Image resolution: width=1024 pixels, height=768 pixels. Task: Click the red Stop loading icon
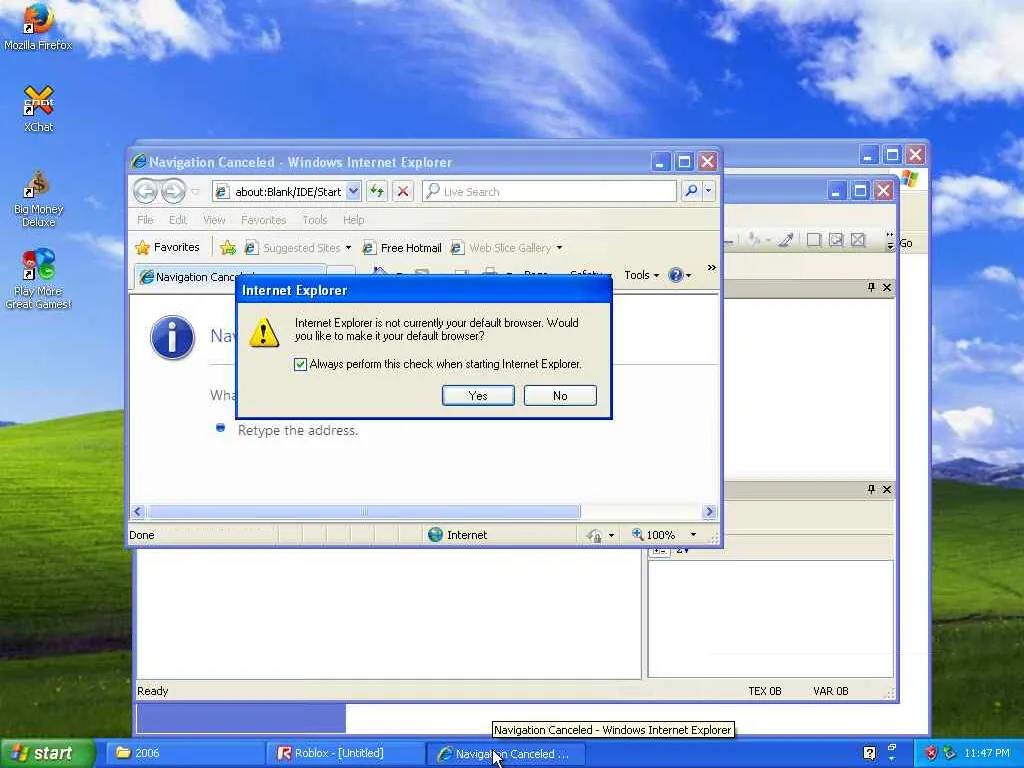pos(403,191)
